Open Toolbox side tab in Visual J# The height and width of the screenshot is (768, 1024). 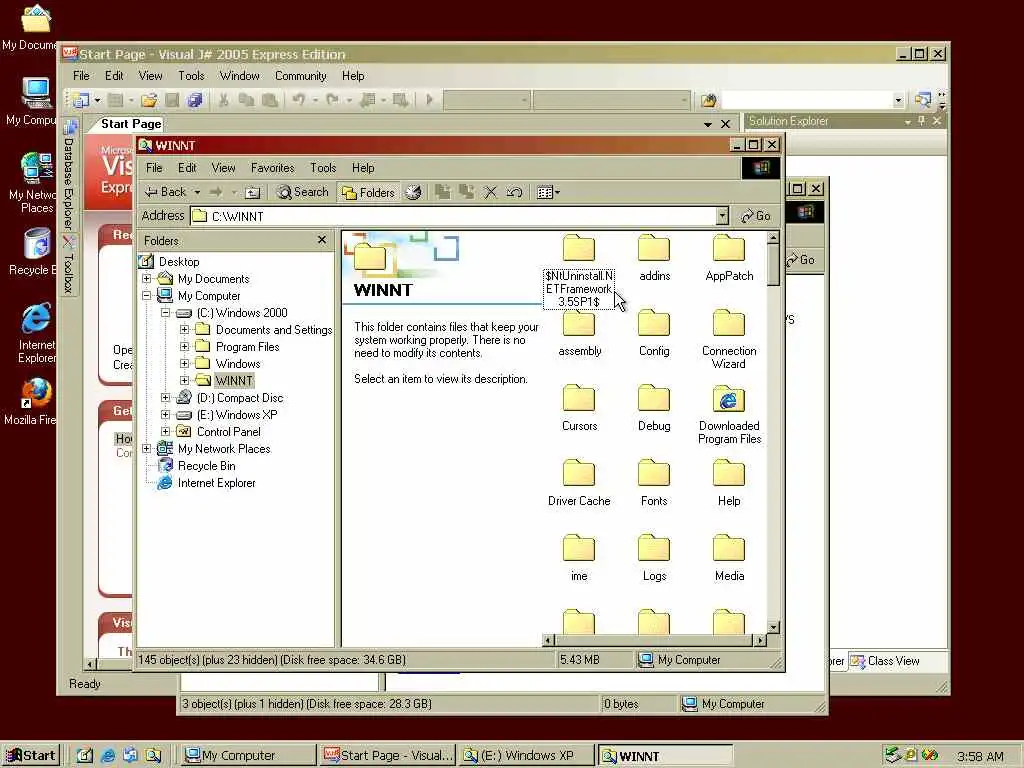tap(69, 265)
